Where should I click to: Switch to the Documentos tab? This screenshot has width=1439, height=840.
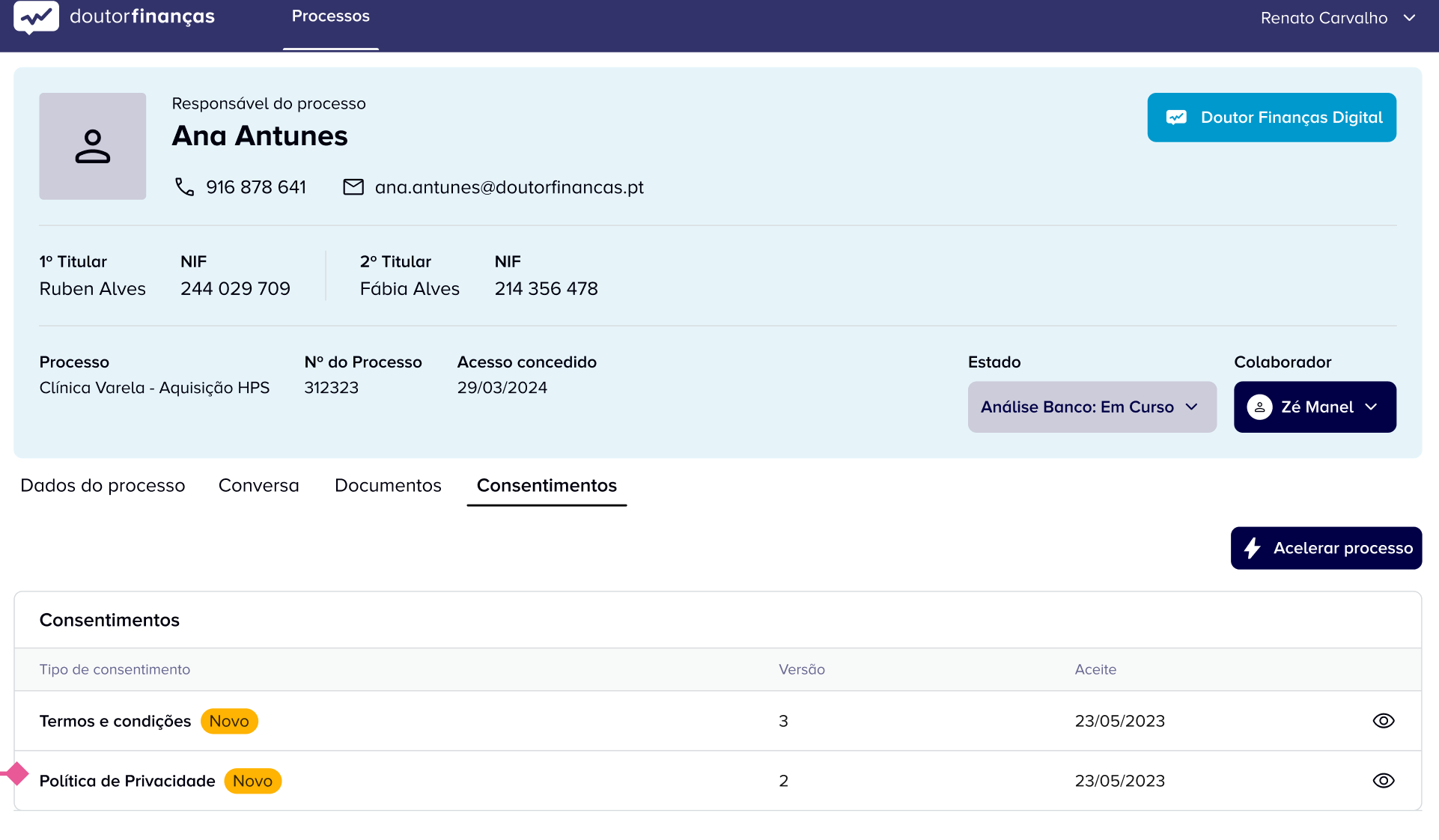(x=388, y=486)
